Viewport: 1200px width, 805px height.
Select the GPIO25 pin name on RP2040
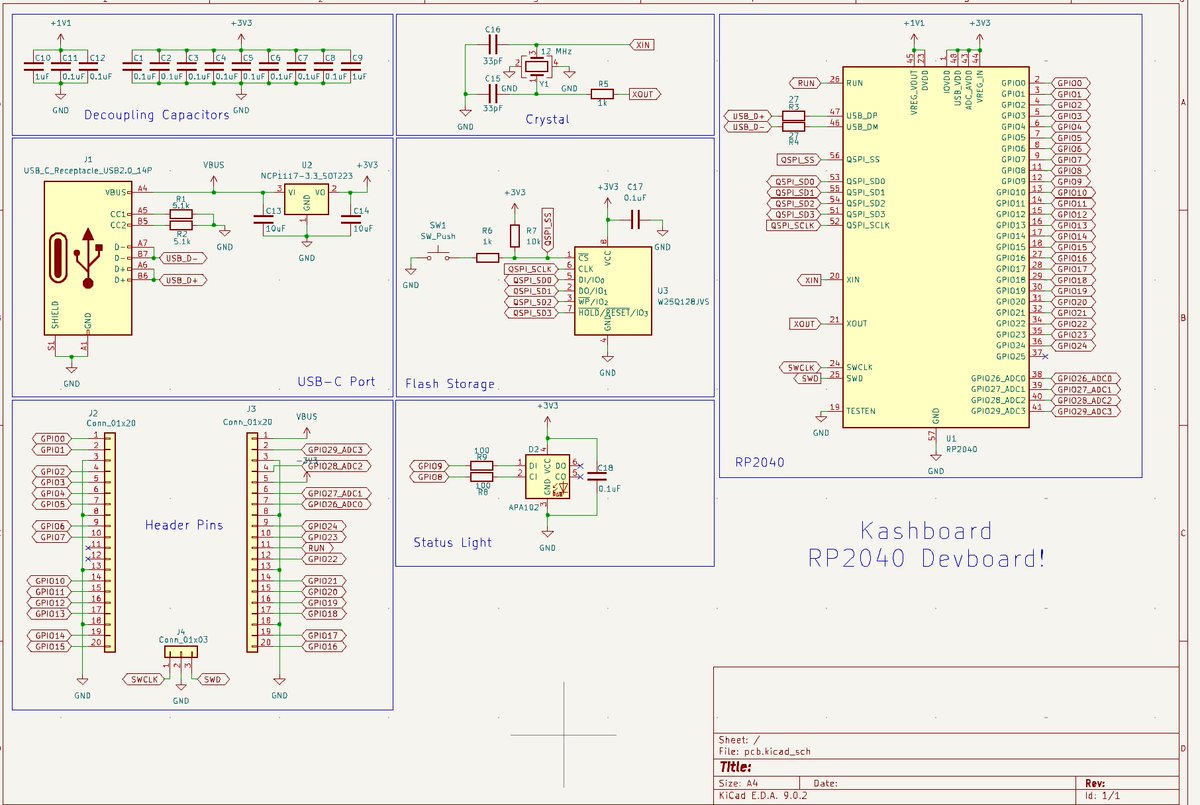click(x=1011, y=356)
